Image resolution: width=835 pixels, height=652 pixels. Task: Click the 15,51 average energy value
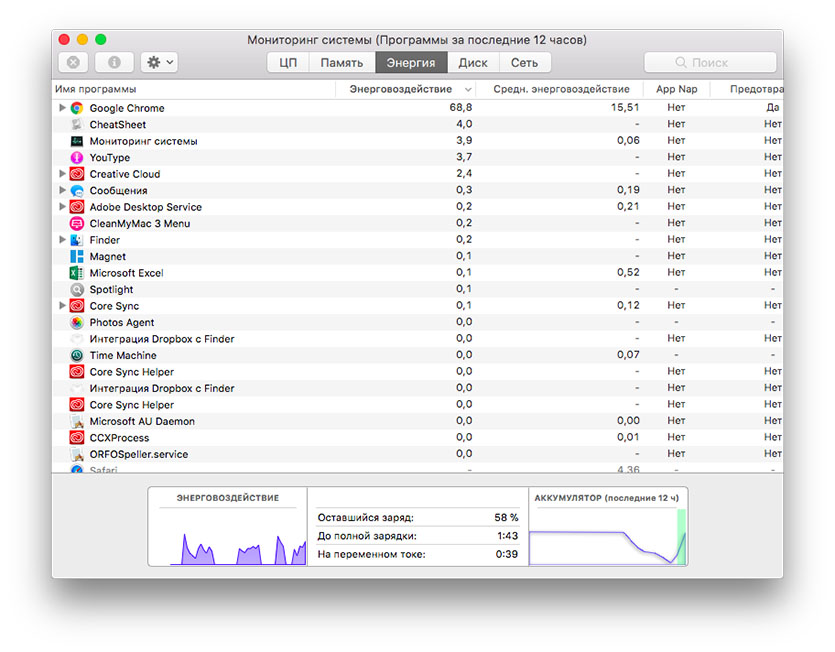625,108
